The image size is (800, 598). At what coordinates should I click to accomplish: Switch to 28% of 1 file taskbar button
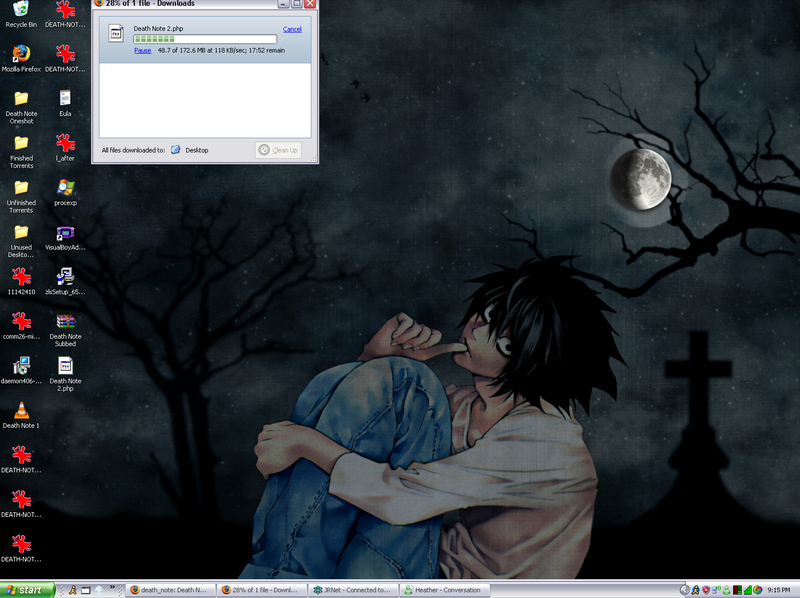(x=262, y=590)
